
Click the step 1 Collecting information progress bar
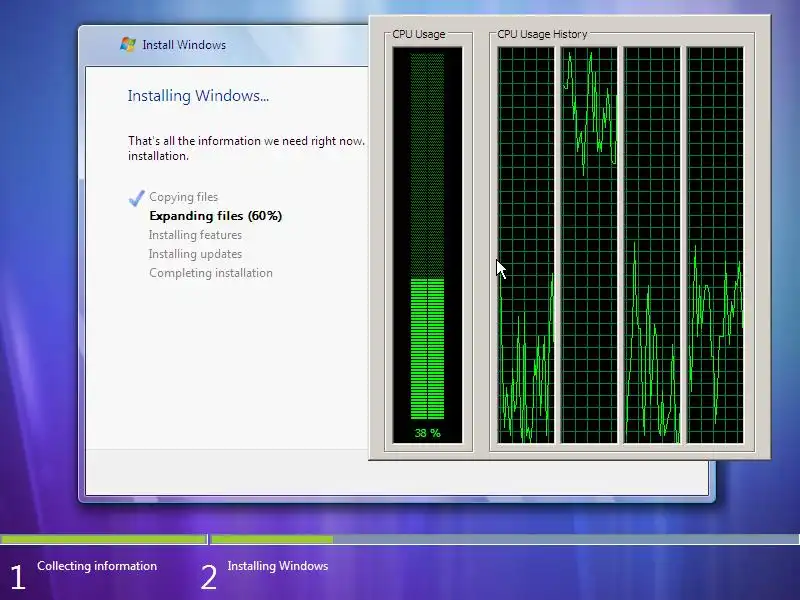tap(104, 539)
